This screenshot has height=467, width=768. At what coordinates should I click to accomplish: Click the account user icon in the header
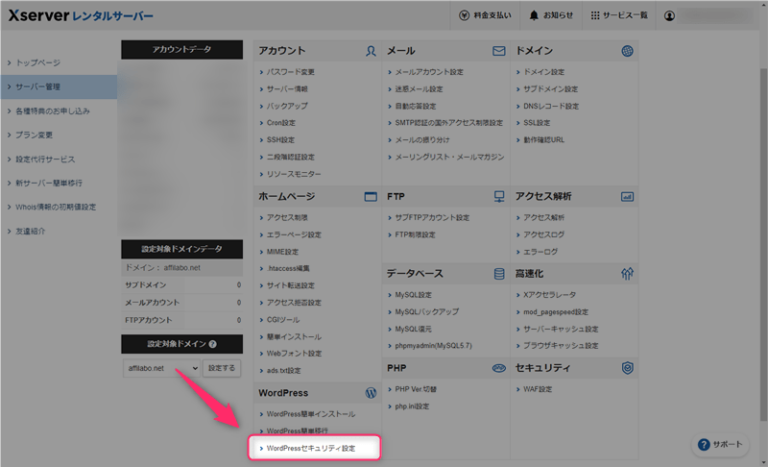(698, 16)
